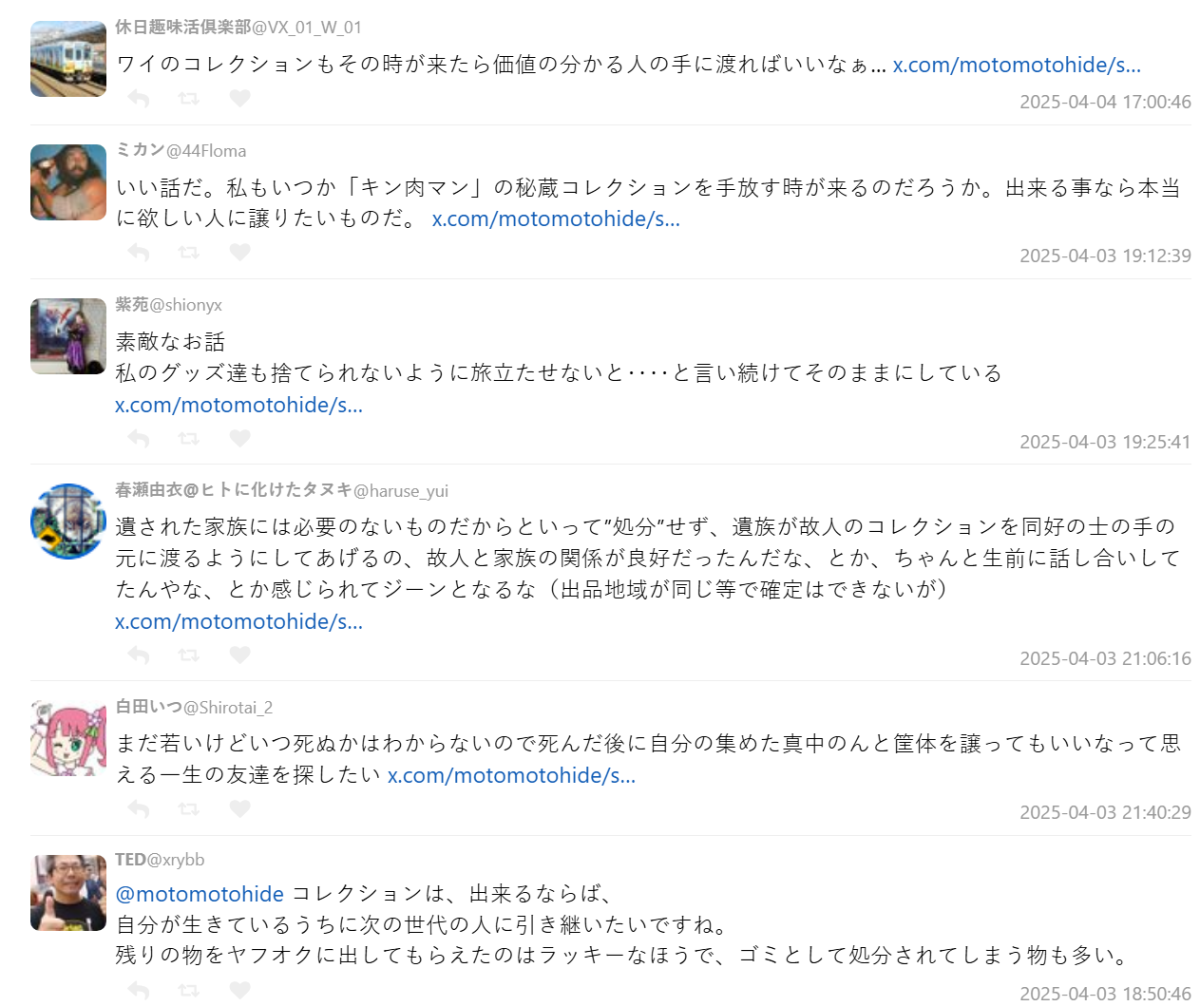Retweet the 春瀬由衣 tweet
The width and height of the screenshot is (1200, 1006).
point(188,655)
